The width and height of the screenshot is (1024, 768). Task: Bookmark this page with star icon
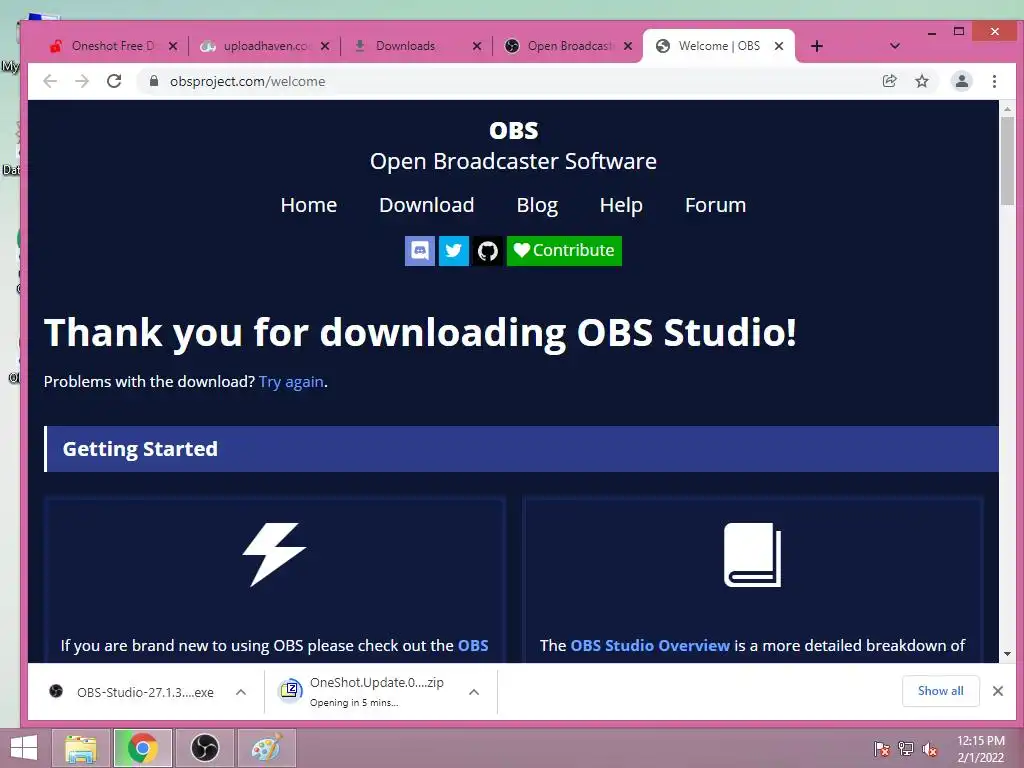tap(921, 81)
